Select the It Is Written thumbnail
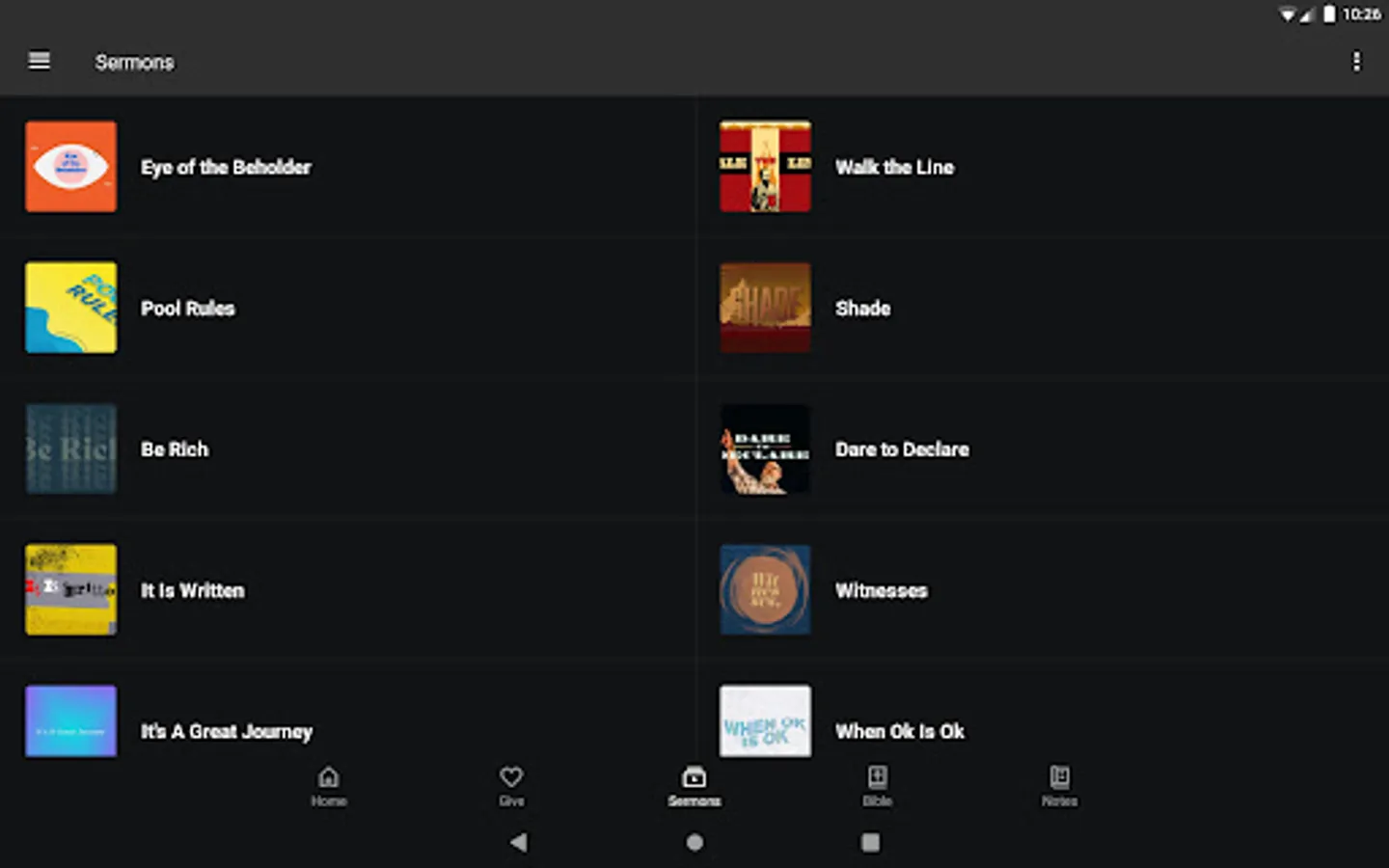This screenshot has height=868, width=1389. pos(71,590)
